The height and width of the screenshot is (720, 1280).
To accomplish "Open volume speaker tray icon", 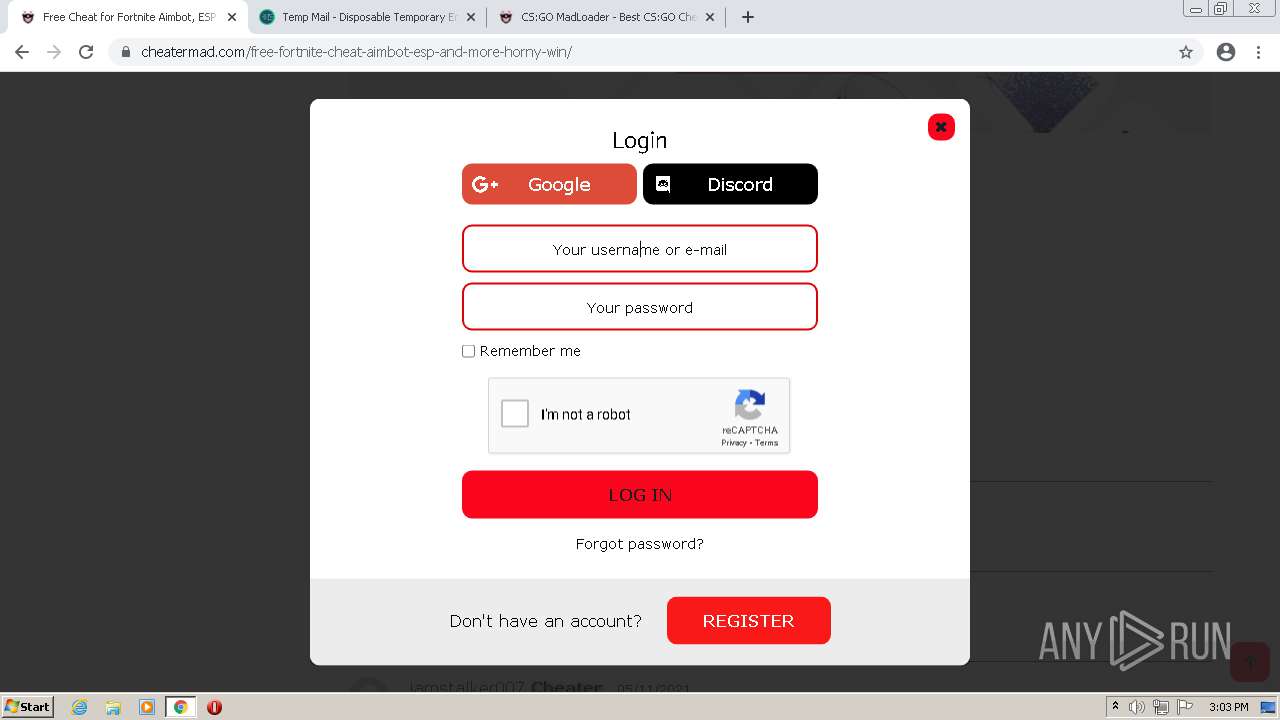I will tap(1137, 707).
